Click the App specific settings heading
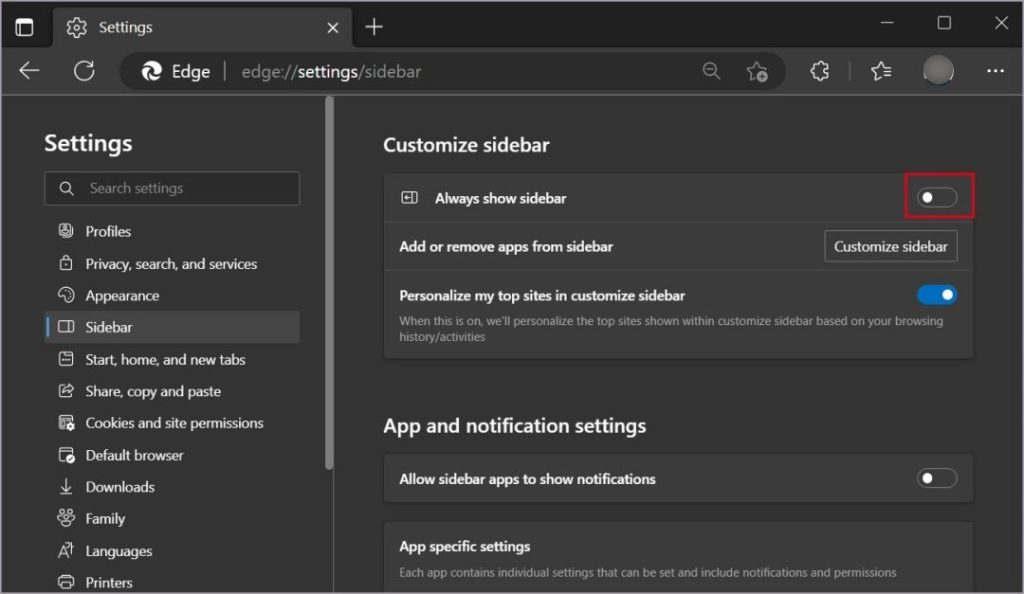Screen dimensions: 1024x594 (x=464, y=547)
